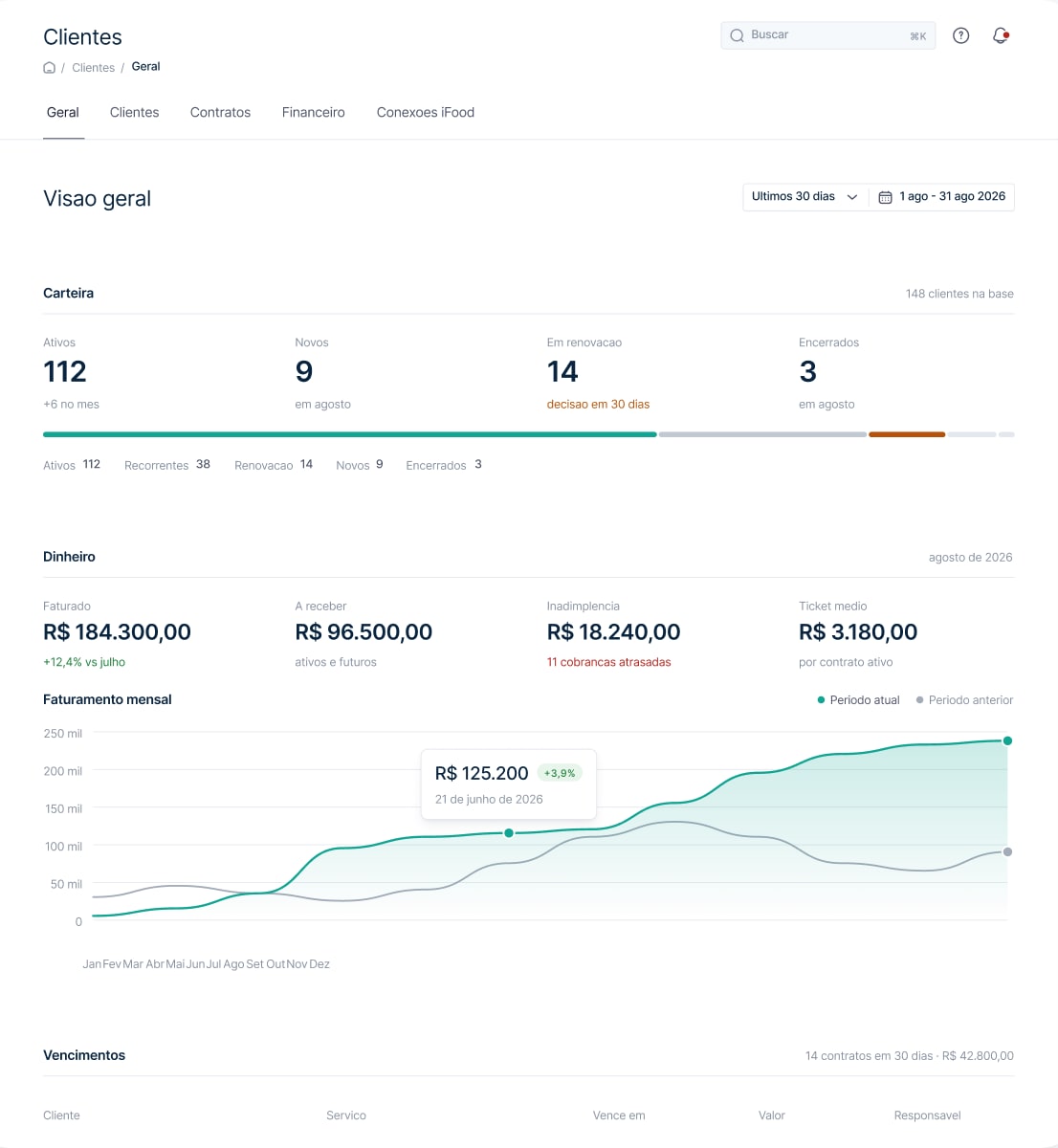
Task: Click the calendar icon in date range
Action: (x=885, y=197)
